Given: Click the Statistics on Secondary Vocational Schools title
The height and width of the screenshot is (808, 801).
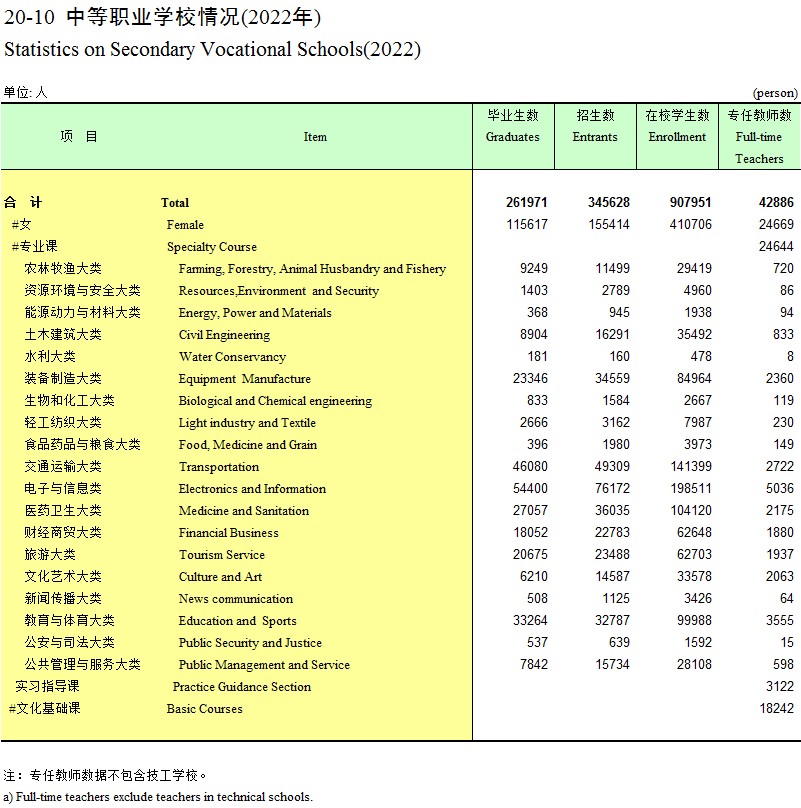Looking at the screenshot, I should tap(212, 49).
